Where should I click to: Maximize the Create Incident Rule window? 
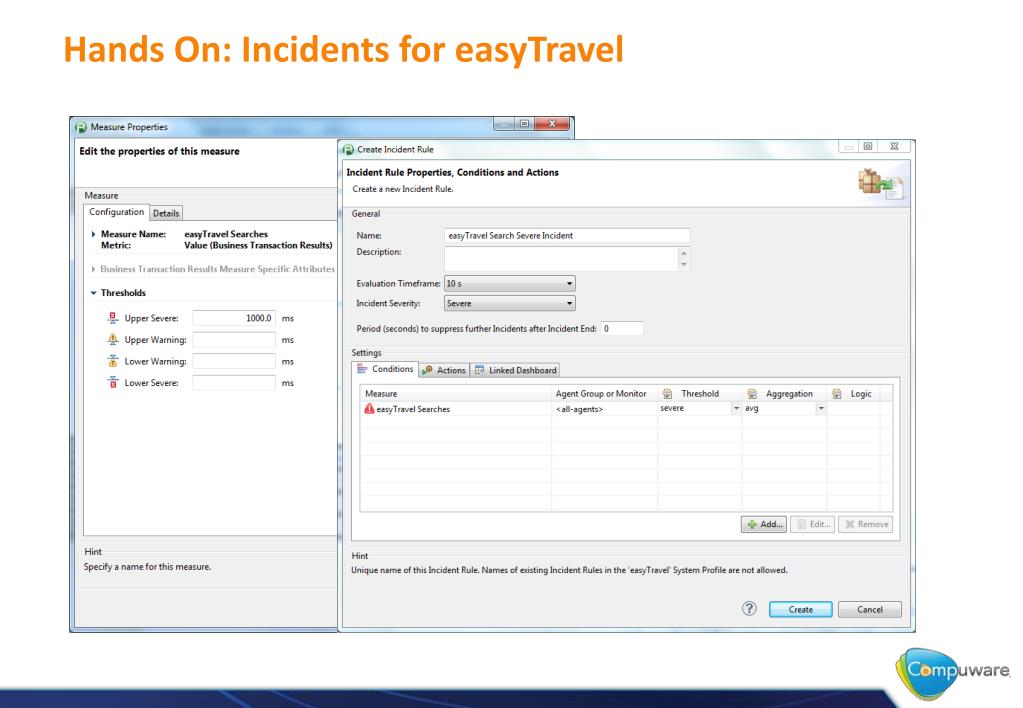pos(868,146)
